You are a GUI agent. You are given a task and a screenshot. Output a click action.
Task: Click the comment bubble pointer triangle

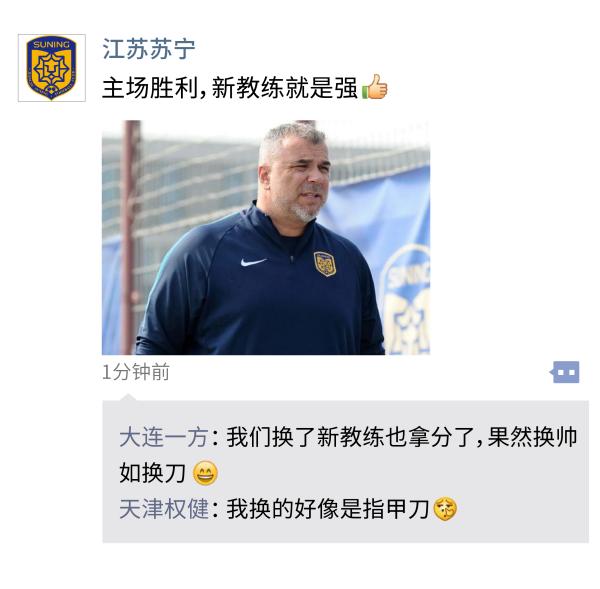click(128, 397)
